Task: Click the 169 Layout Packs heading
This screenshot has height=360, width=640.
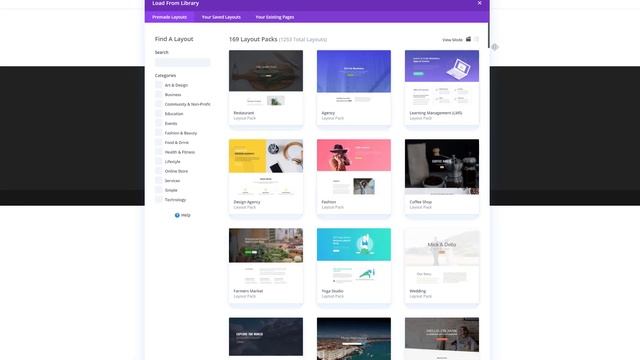Action: pyautogui.click(x=253, y=39)
